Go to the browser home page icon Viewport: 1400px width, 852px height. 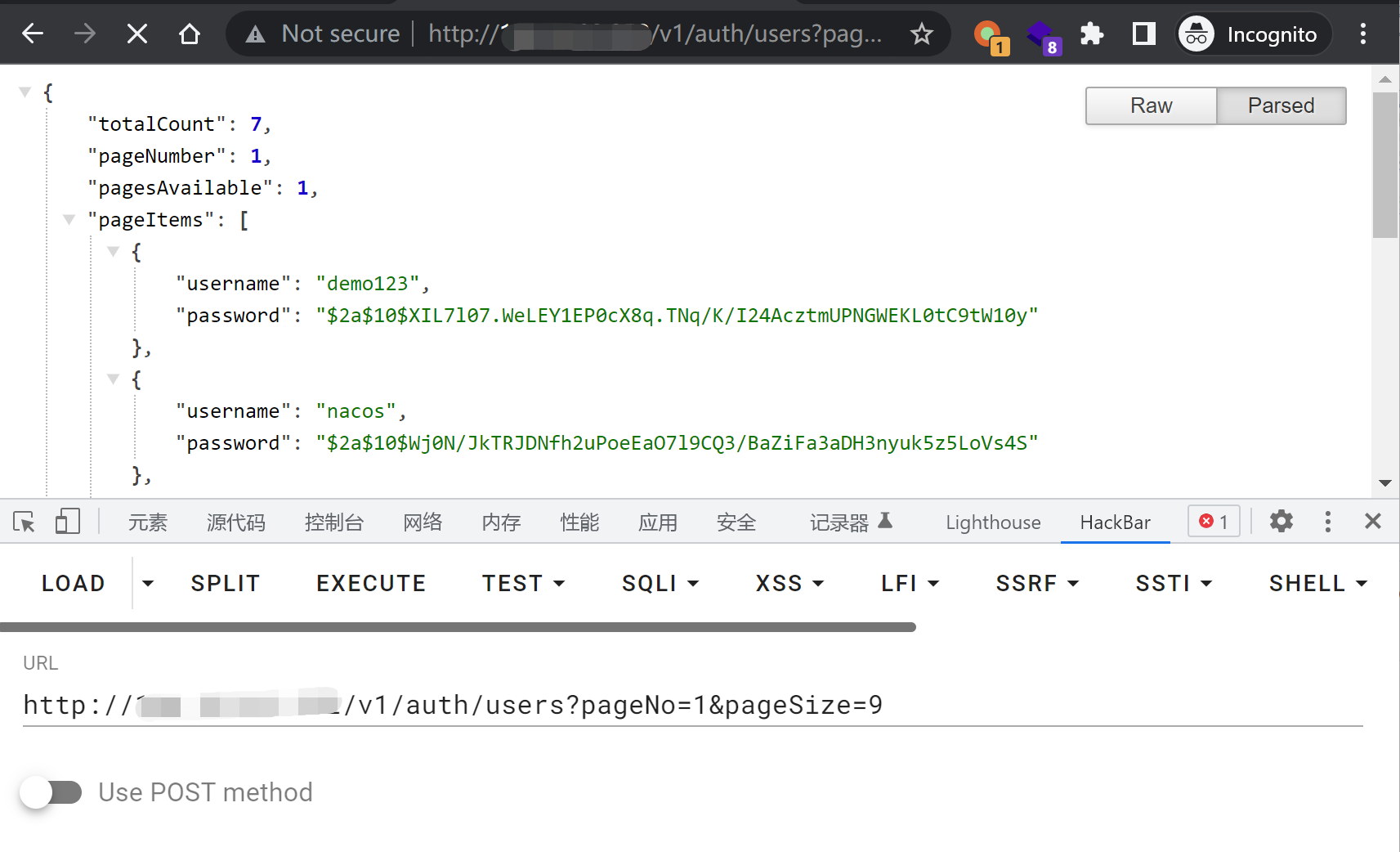(x=190, y=34)
